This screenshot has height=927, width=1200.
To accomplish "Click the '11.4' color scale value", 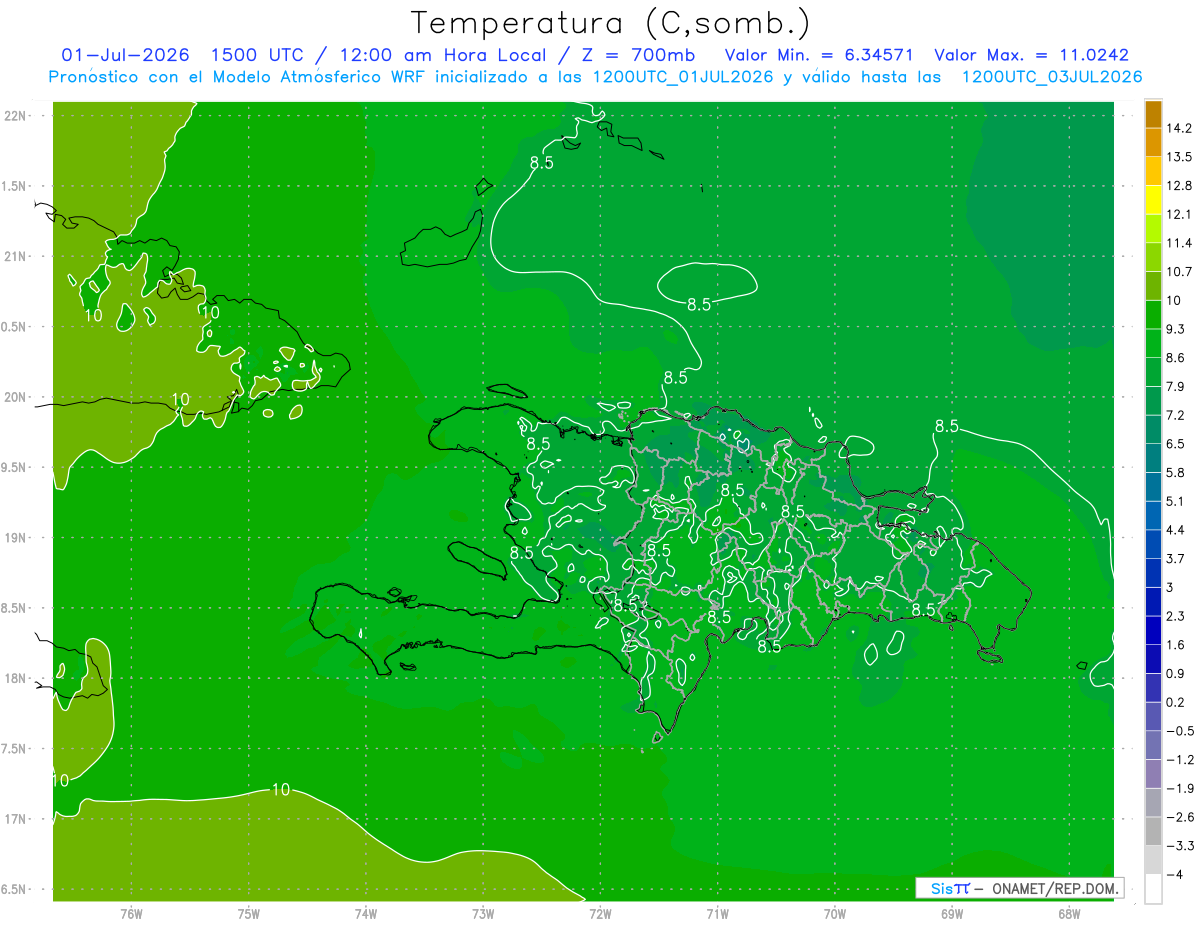I will click(1179, 243).
